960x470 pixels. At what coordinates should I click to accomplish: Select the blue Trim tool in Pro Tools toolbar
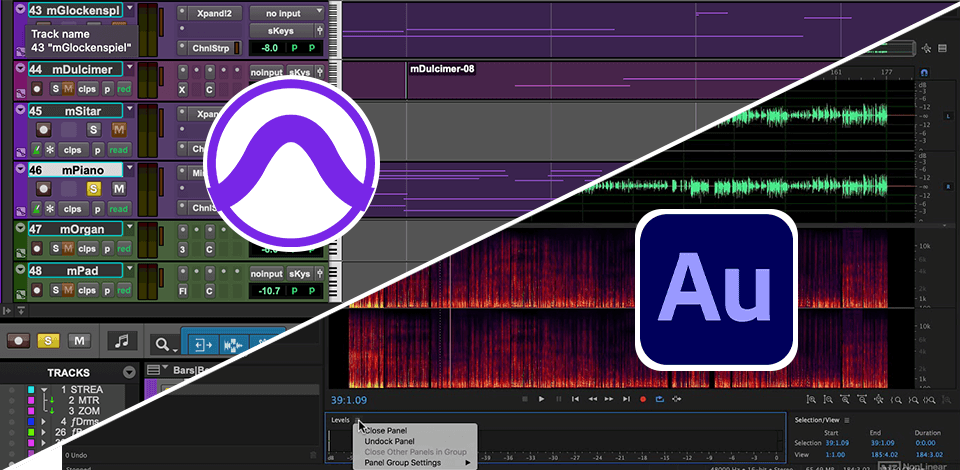203,346
